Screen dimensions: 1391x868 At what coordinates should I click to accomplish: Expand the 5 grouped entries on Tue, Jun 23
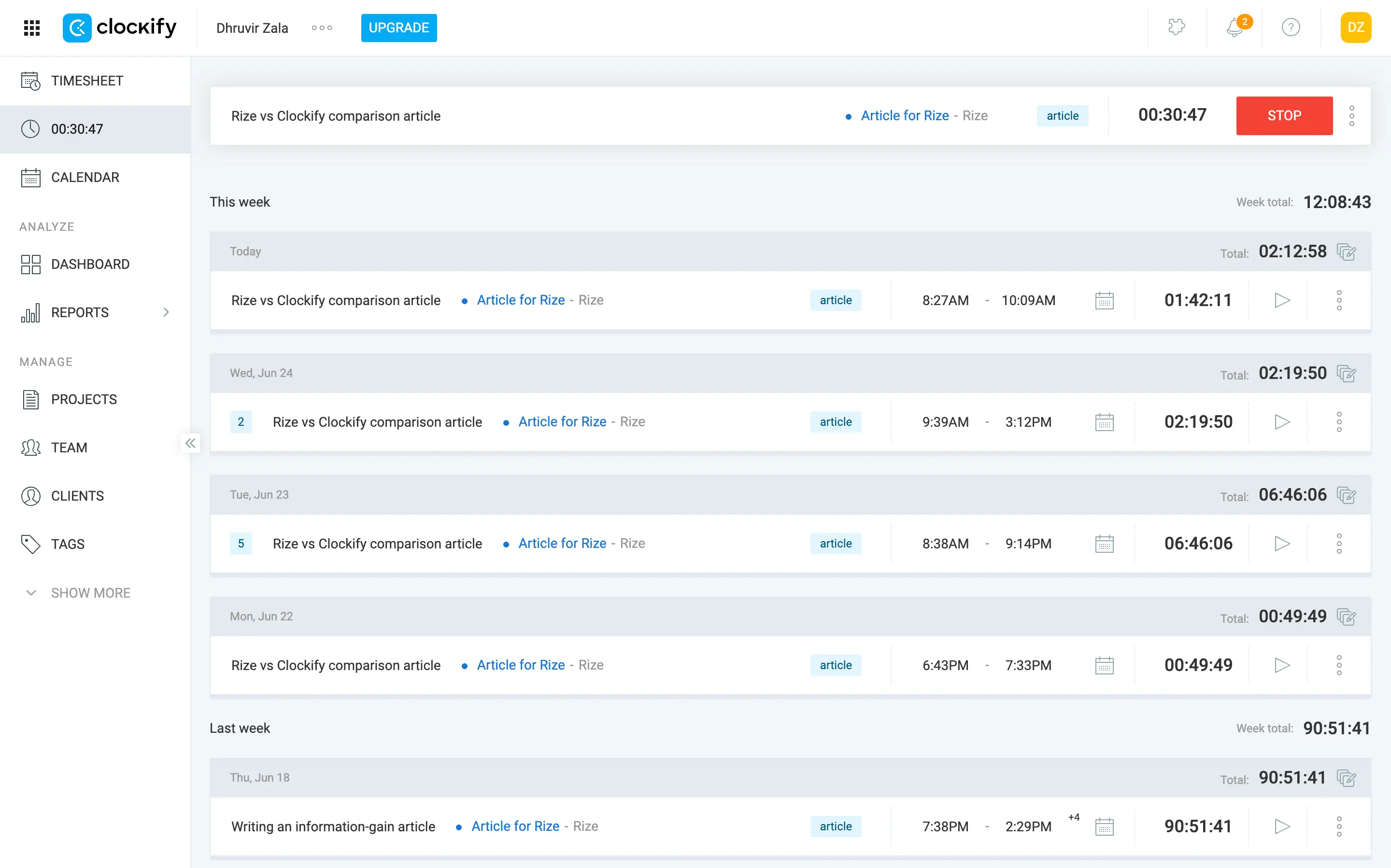(241, 544)
